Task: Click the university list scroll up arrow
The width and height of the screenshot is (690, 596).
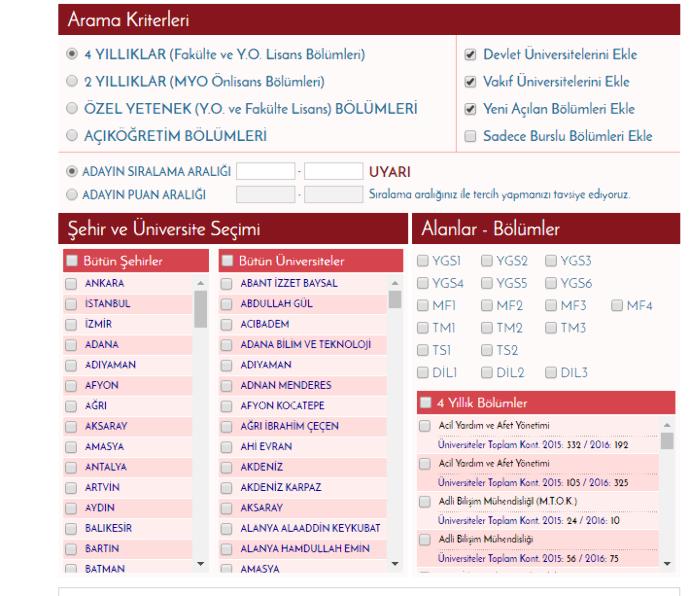Action: 395,283
